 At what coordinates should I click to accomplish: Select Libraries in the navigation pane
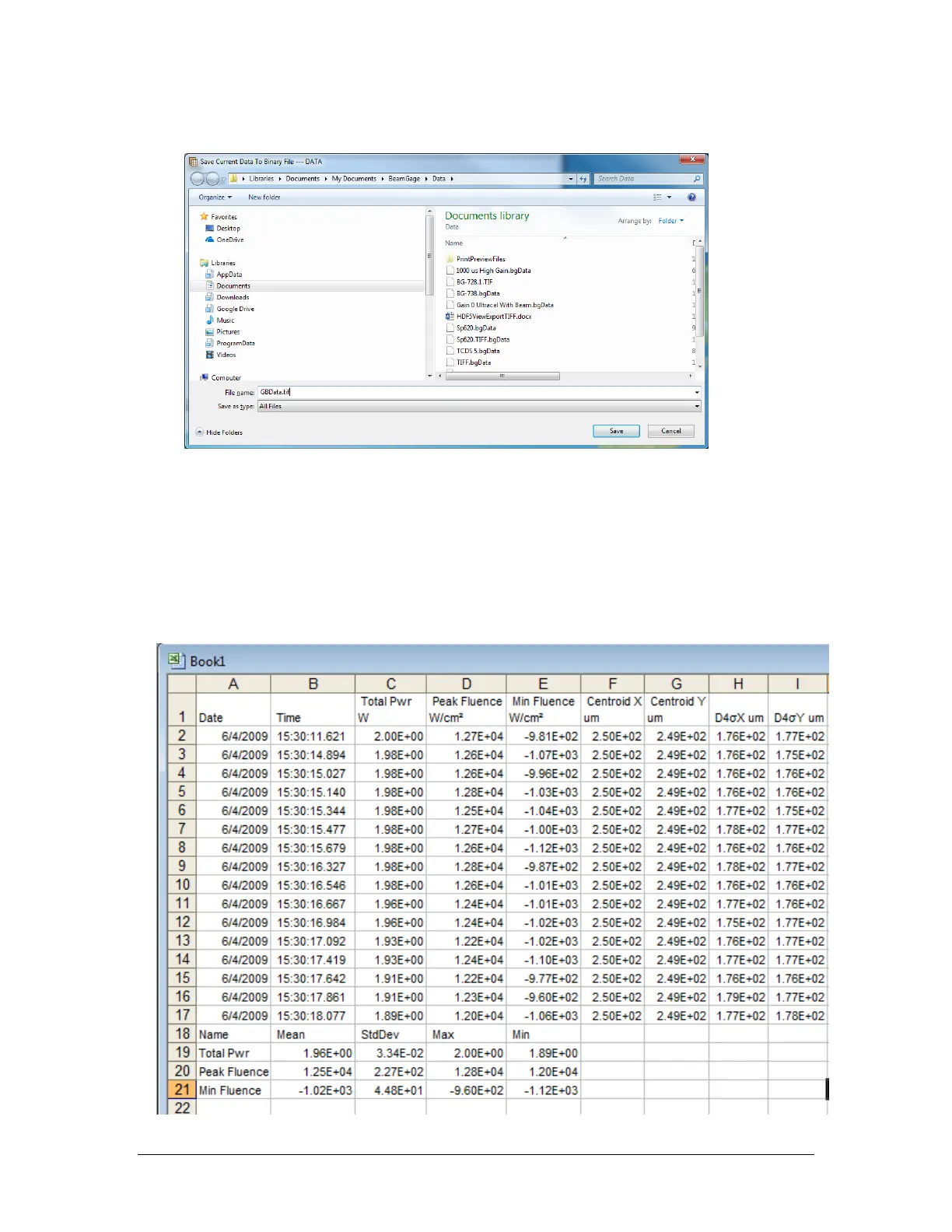click(x=222, y=263)
